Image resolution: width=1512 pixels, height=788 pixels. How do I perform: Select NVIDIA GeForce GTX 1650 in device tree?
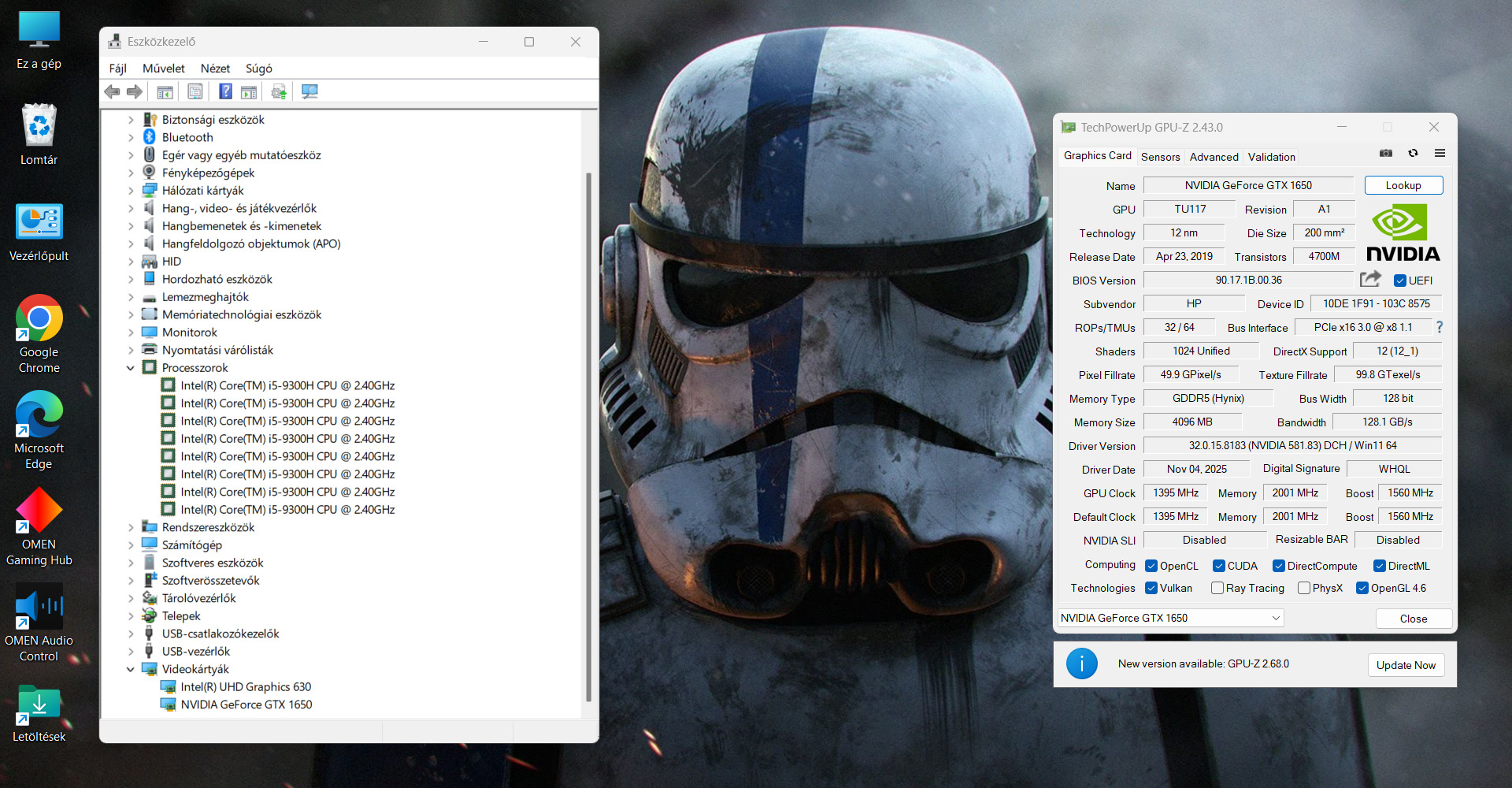(246, 704)
